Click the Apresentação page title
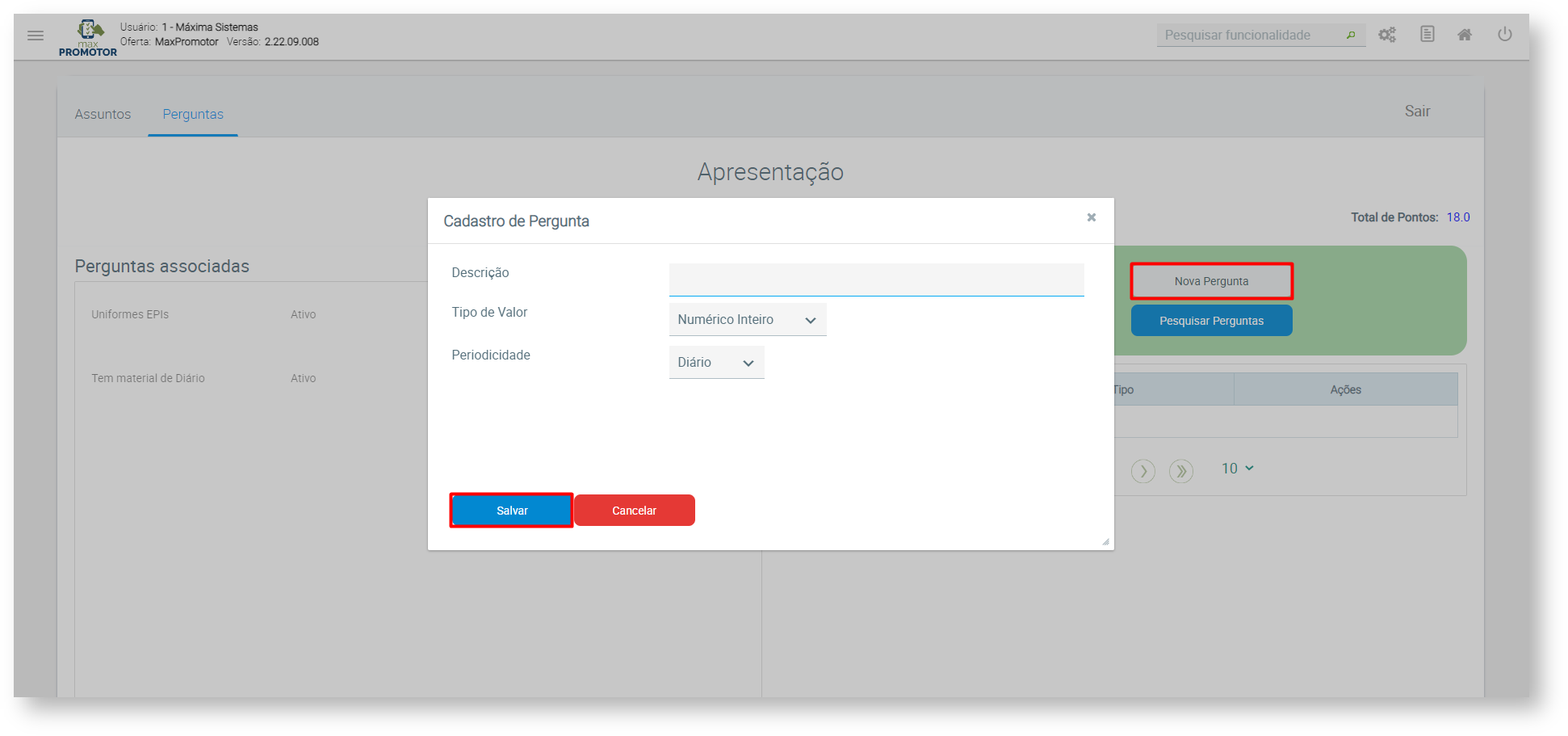 tap(770, 172)
